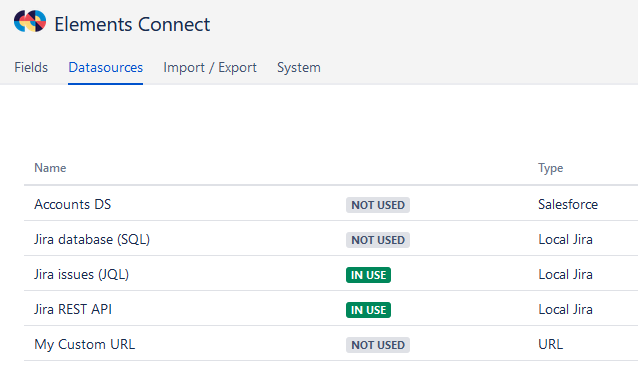638x376 pixels.
Task: Open the My Custom URL datasource
Action: click(x=85, y=344)
